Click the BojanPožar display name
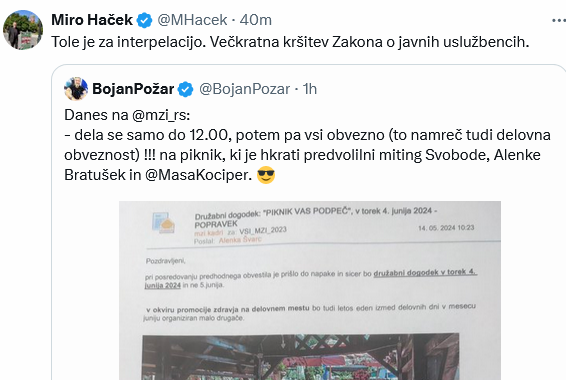The image size is (566, 380). pyautogui.click(x=133, y=89)
